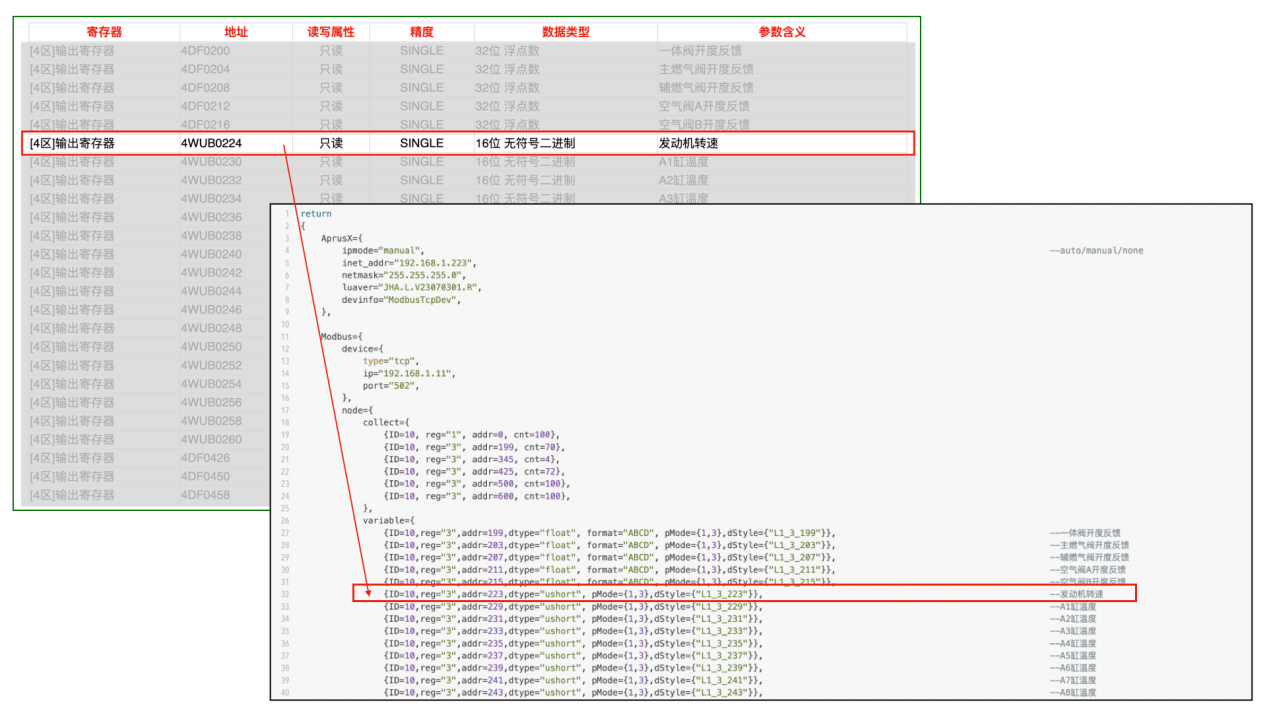Click the --auto/manual/none code comment
Screen dimensions: 1267x713
1096,251
